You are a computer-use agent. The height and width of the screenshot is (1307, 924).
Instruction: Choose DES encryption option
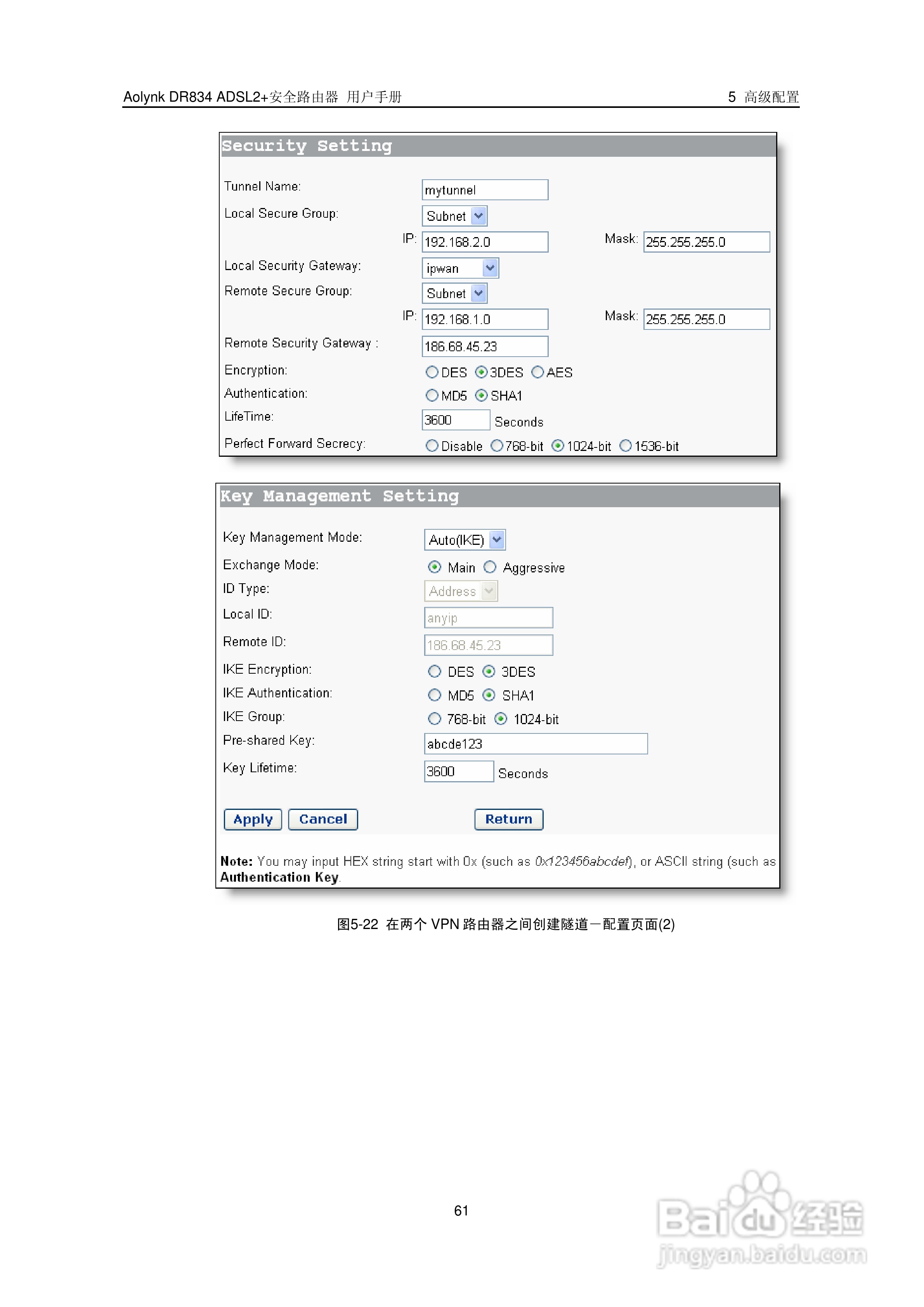432,372
